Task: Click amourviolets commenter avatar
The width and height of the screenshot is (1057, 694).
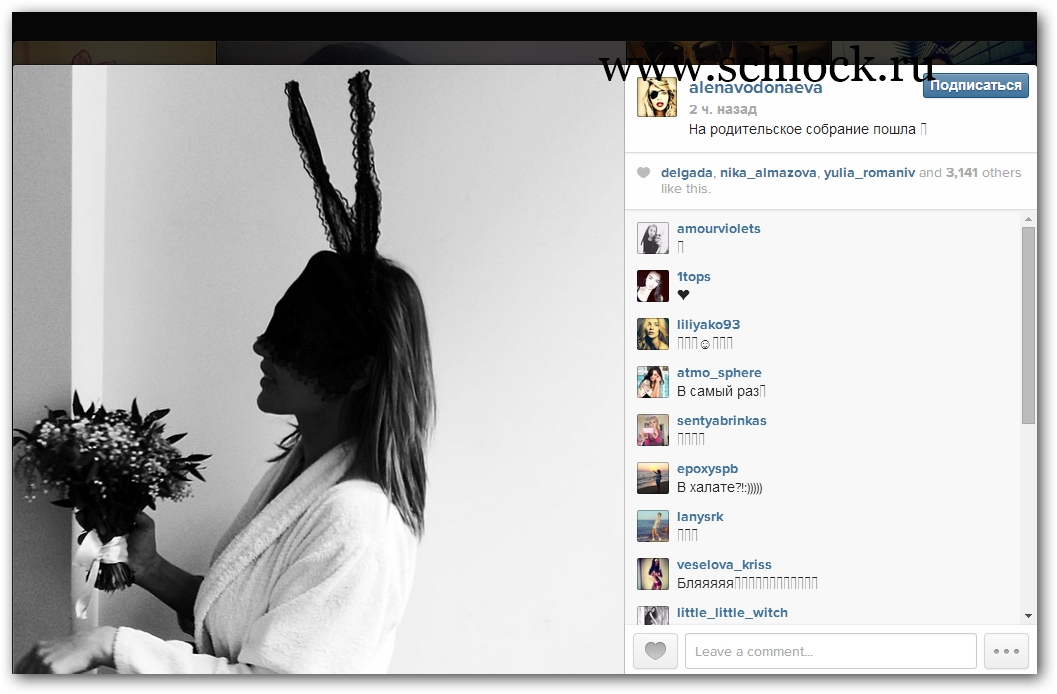Action: [653, 238]
